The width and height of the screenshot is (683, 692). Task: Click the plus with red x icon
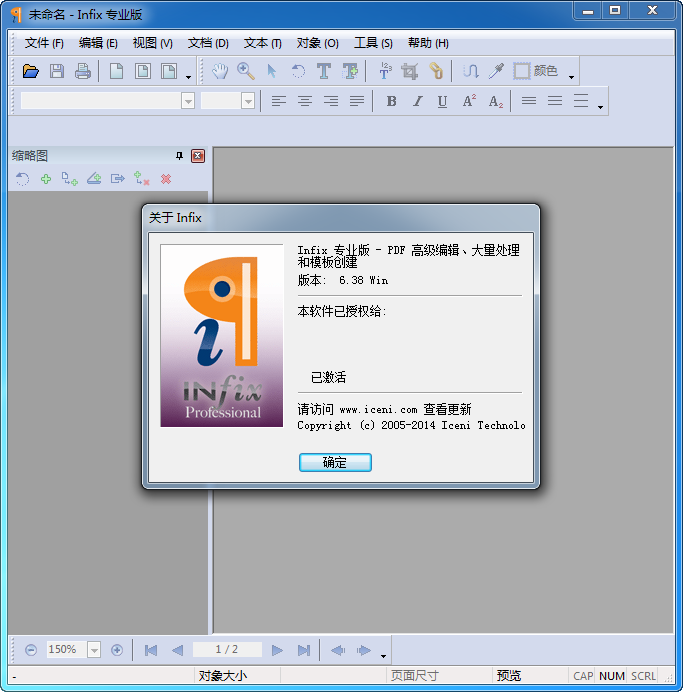[x=142, y=179]
